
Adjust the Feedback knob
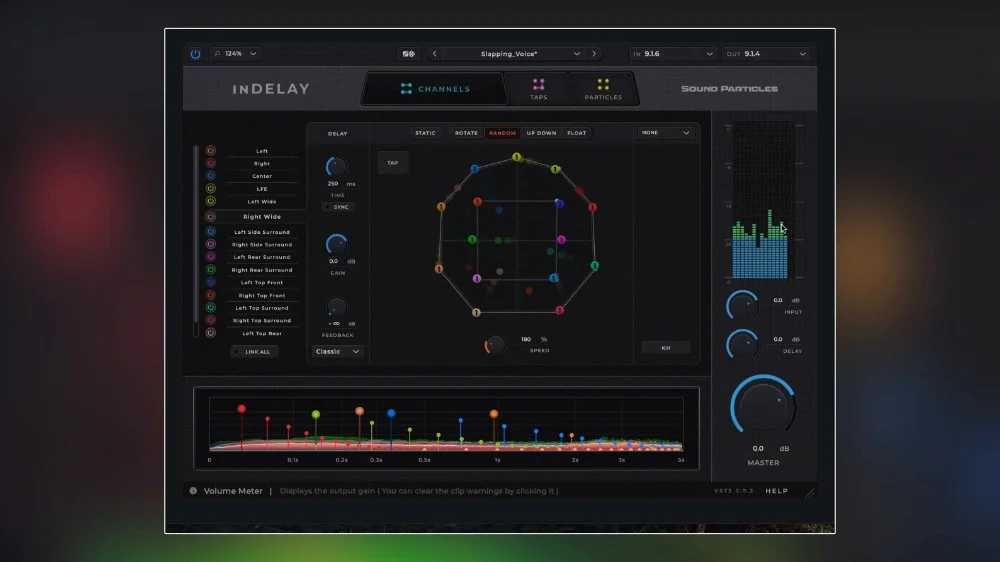click(337, 307)
